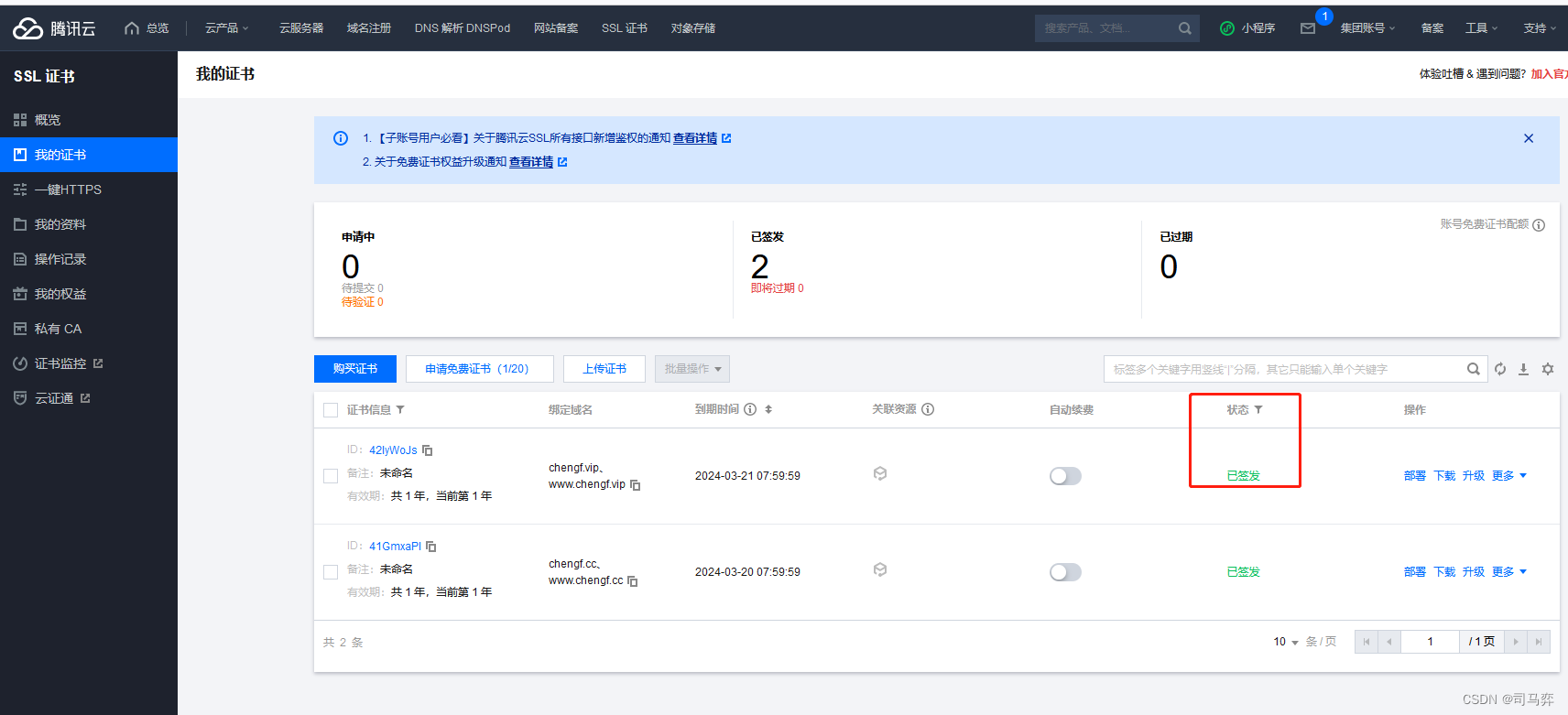The width and height of the screenshot is (1568, 715).
Task: Toggle auto-renew for chengf.vip certificate
Action: (x=1065, y=476)
